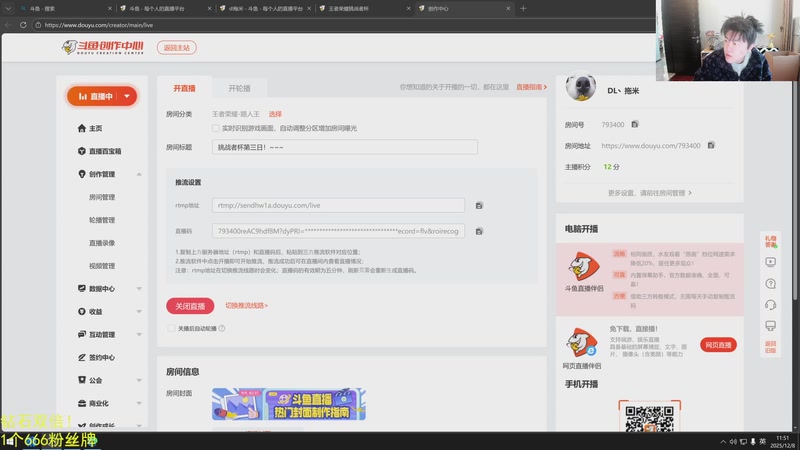
Task: Click the 创作管理 sidebar icon
Action: 82,174
